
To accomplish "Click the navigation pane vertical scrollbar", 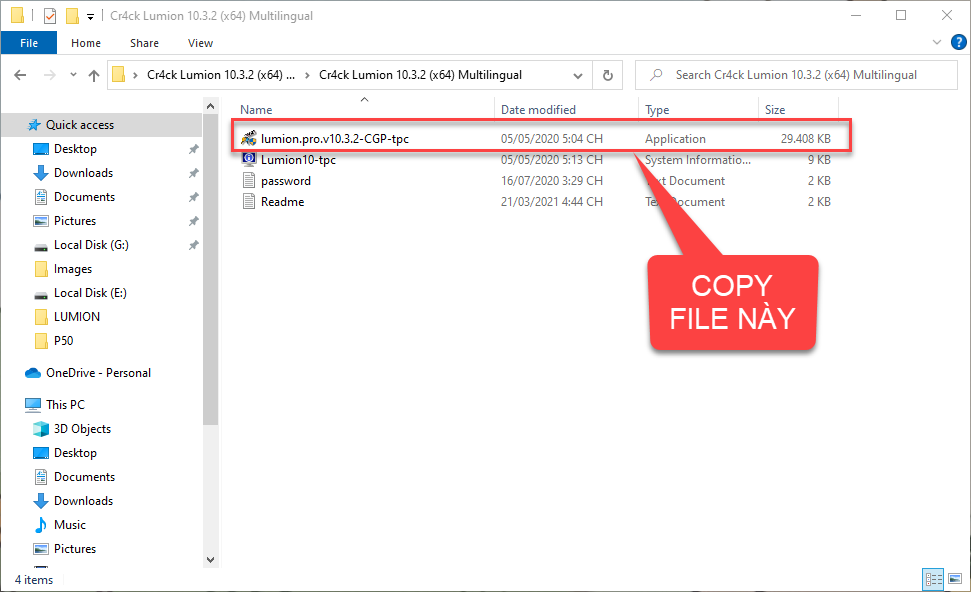I will pos(210,300).
